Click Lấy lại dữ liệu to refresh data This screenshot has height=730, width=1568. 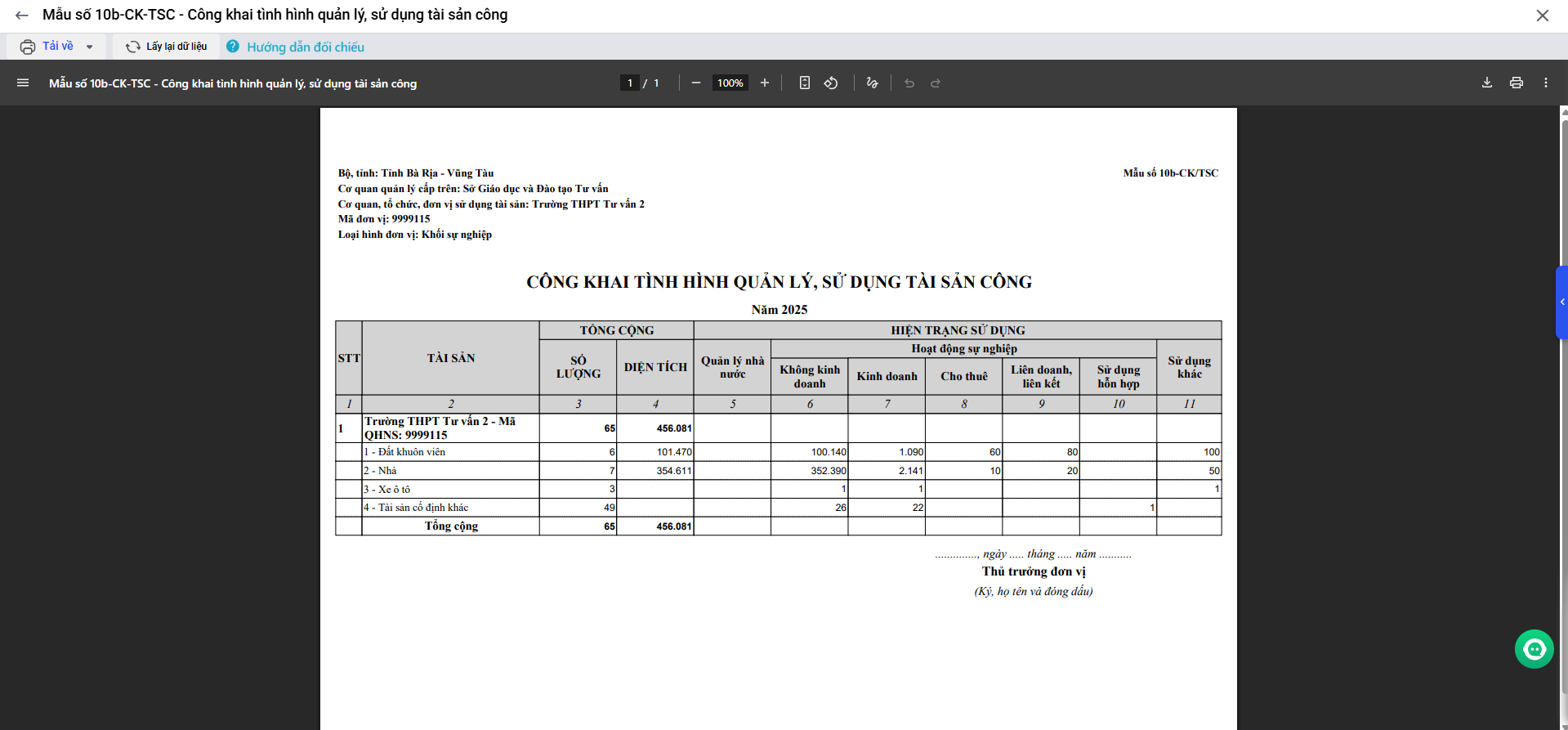point(167,47)
